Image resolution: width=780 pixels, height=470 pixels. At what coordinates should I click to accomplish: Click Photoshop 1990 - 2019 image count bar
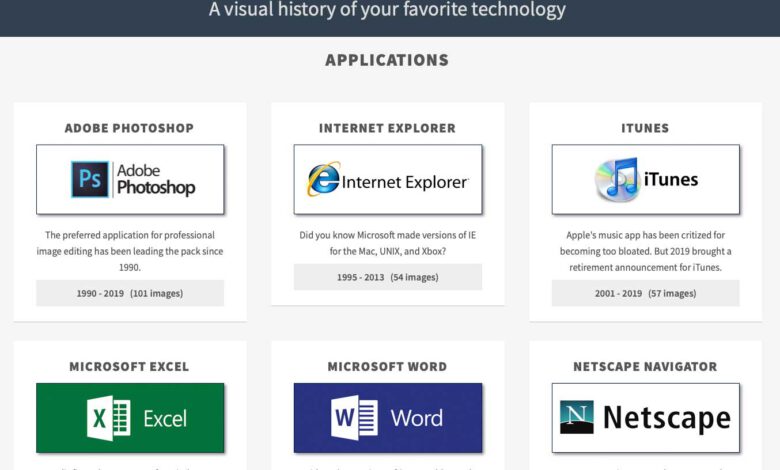(x=130, y=293)
